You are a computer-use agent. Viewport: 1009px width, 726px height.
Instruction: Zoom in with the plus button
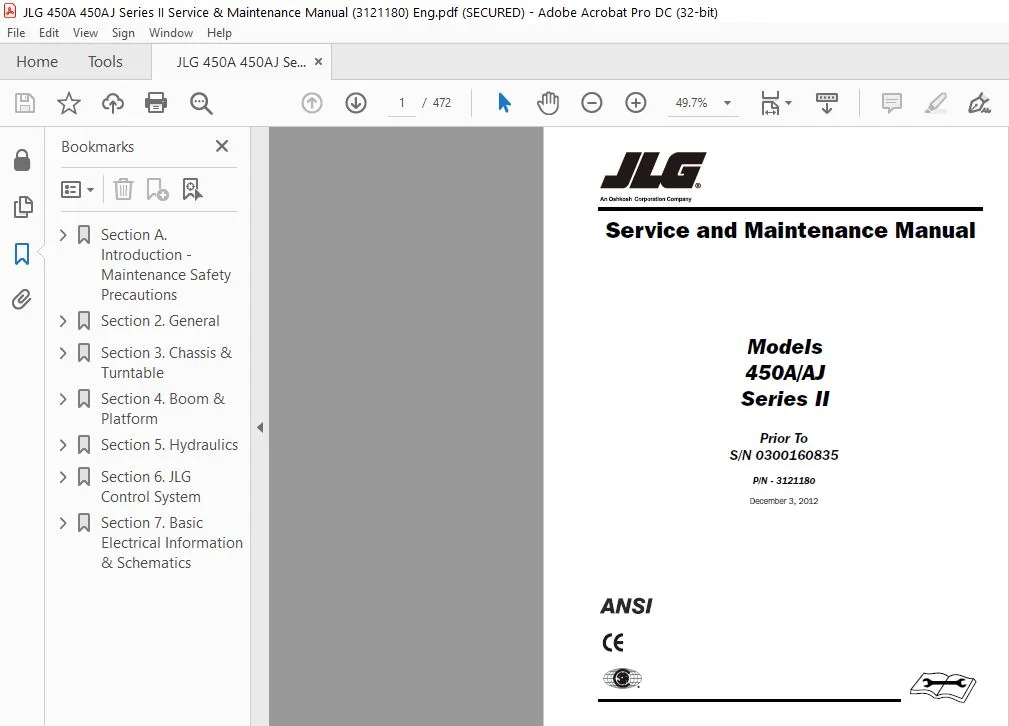[636, 103]
